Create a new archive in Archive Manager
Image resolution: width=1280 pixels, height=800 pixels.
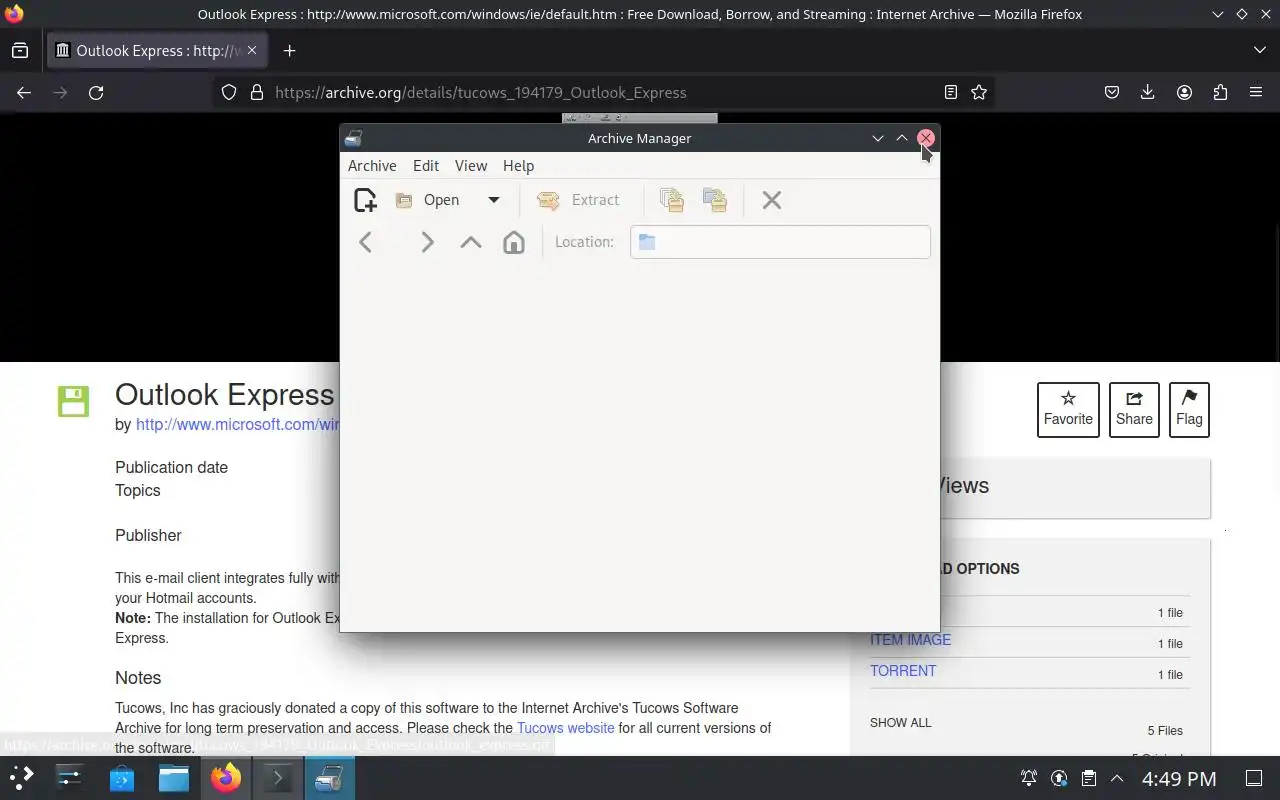[x=366, y=200]
